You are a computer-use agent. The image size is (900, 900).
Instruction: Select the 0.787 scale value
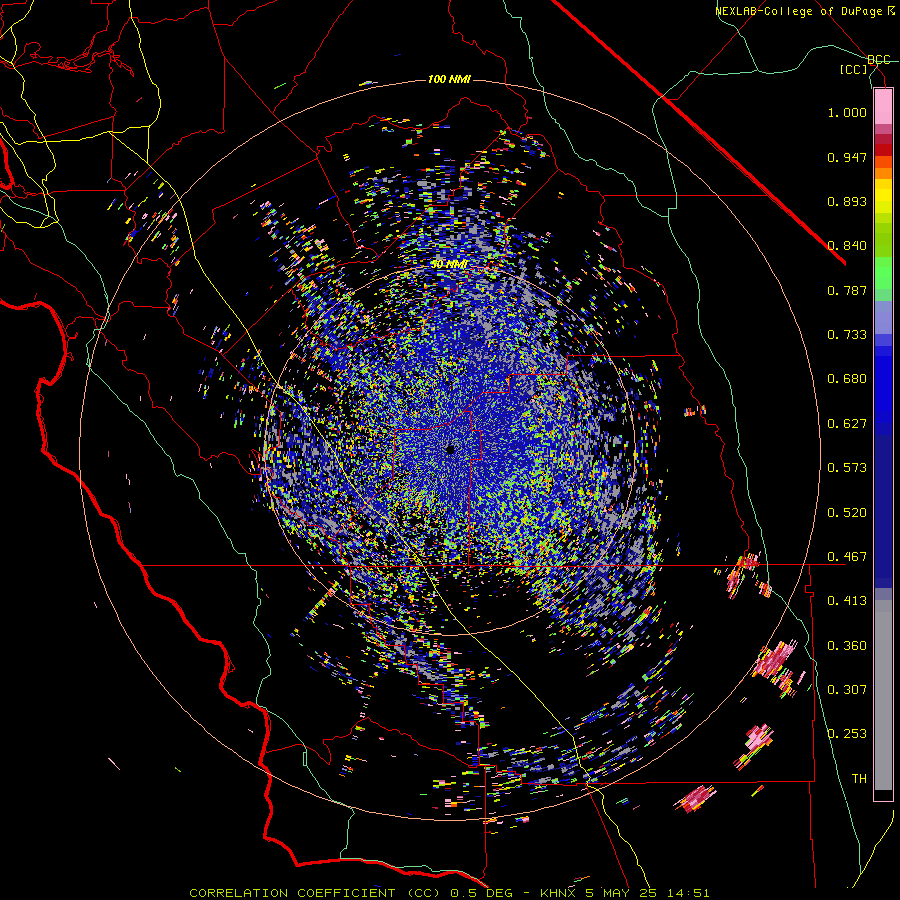point(847,290)
